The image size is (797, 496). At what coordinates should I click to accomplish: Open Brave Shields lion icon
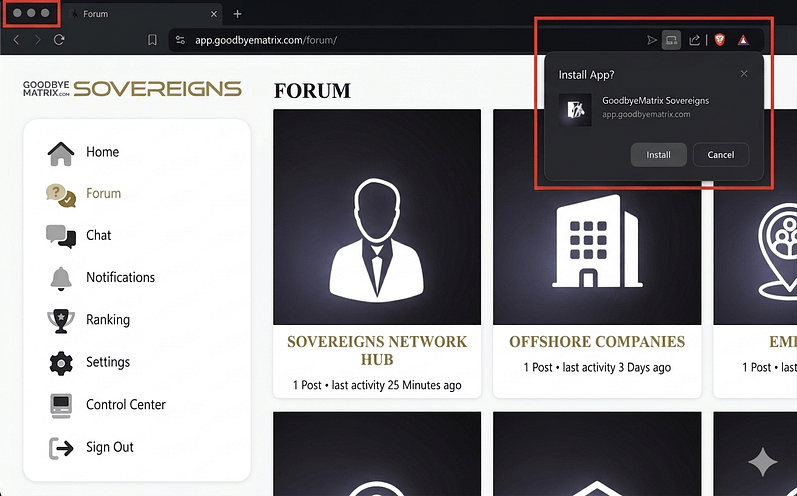720,40
